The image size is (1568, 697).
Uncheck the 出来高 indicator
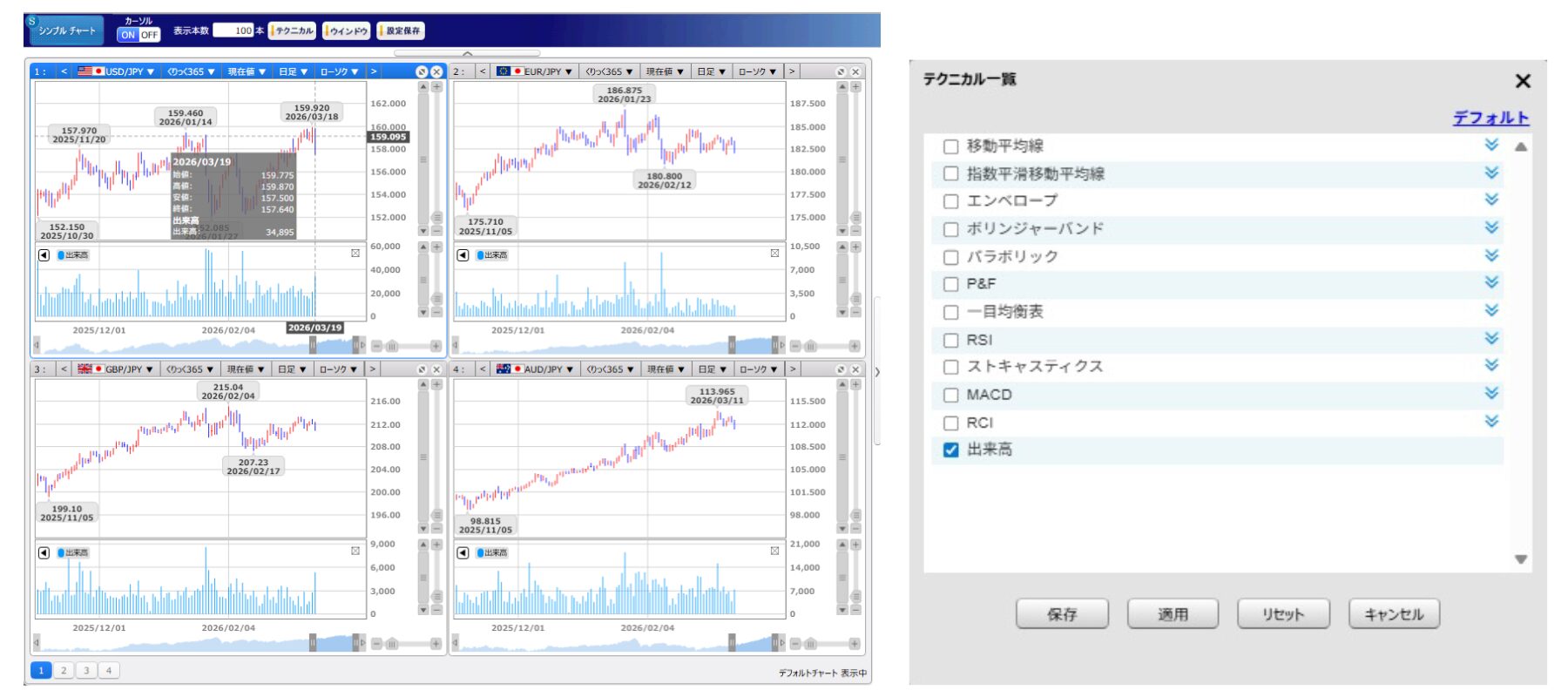[x=951, y=450]
